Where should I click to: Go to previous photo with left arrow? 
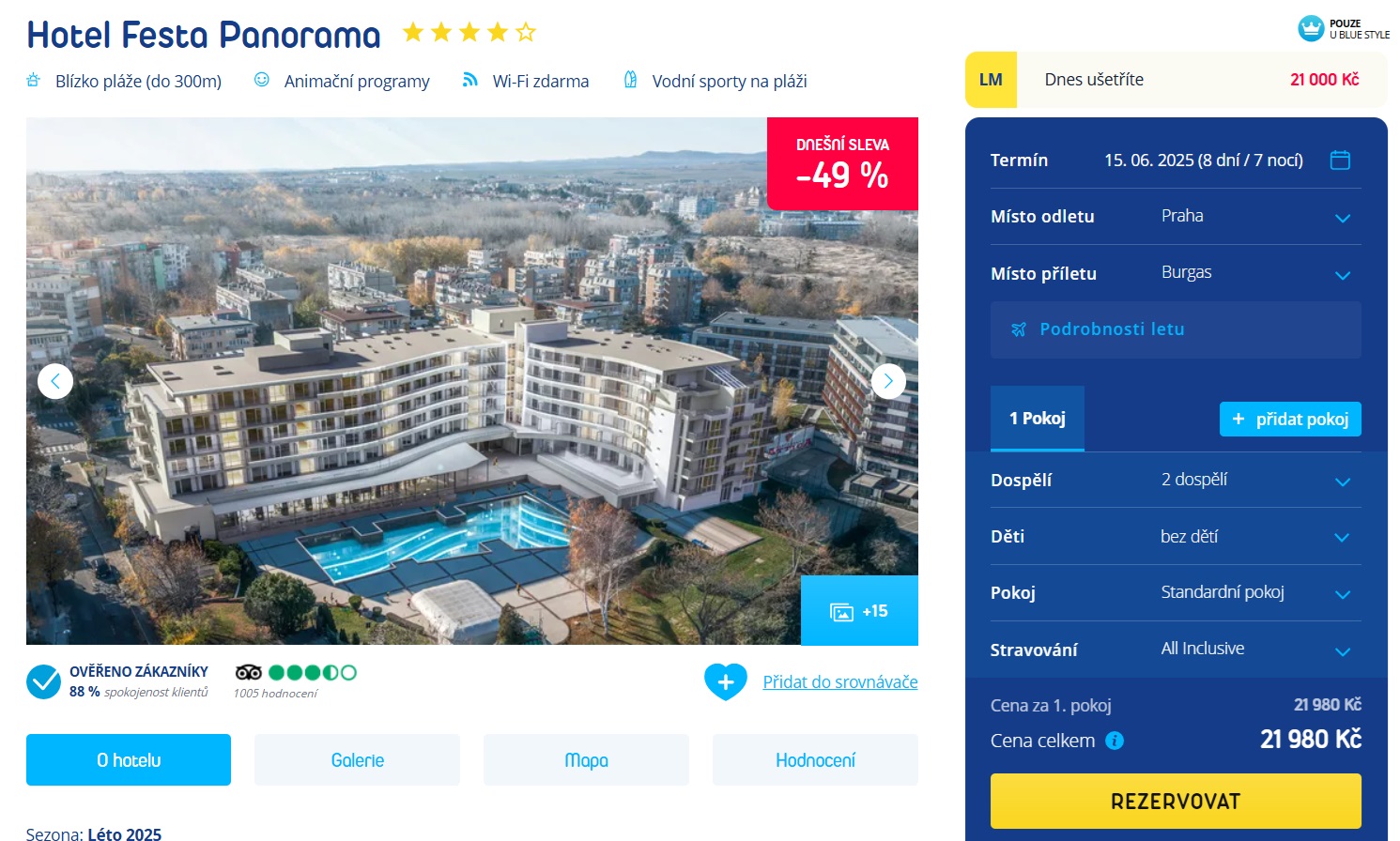[55, 381]
